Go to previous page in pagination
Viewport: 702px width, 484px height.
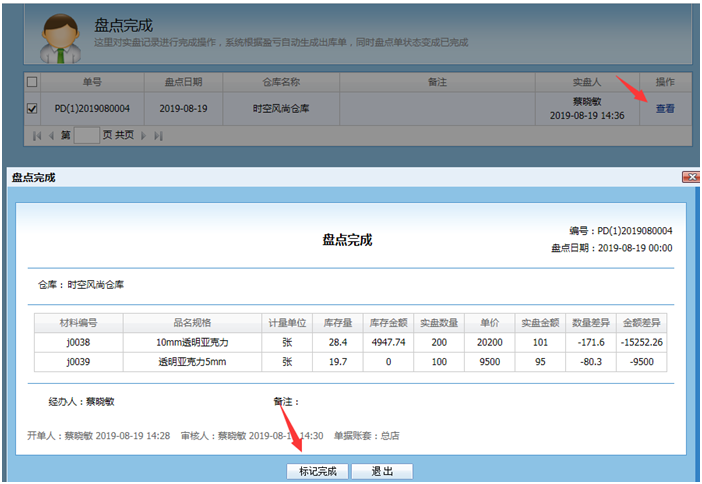tap(51, 135)
